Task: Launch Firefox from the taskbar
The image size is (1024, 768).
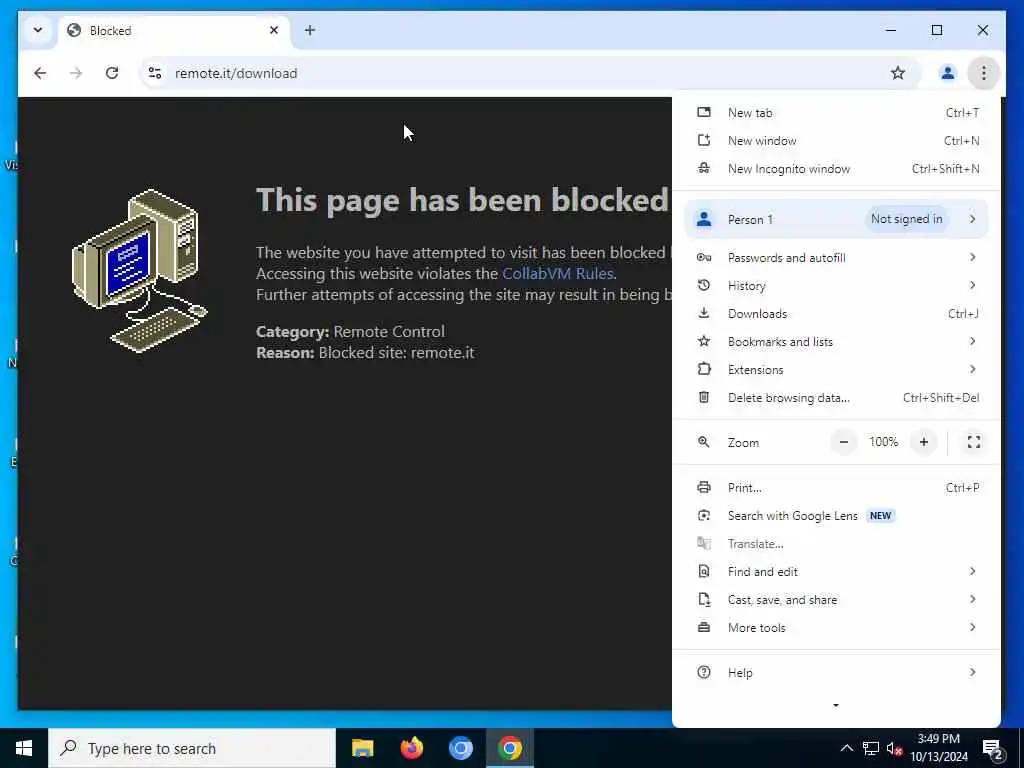Action: click(x=411, y=748)
